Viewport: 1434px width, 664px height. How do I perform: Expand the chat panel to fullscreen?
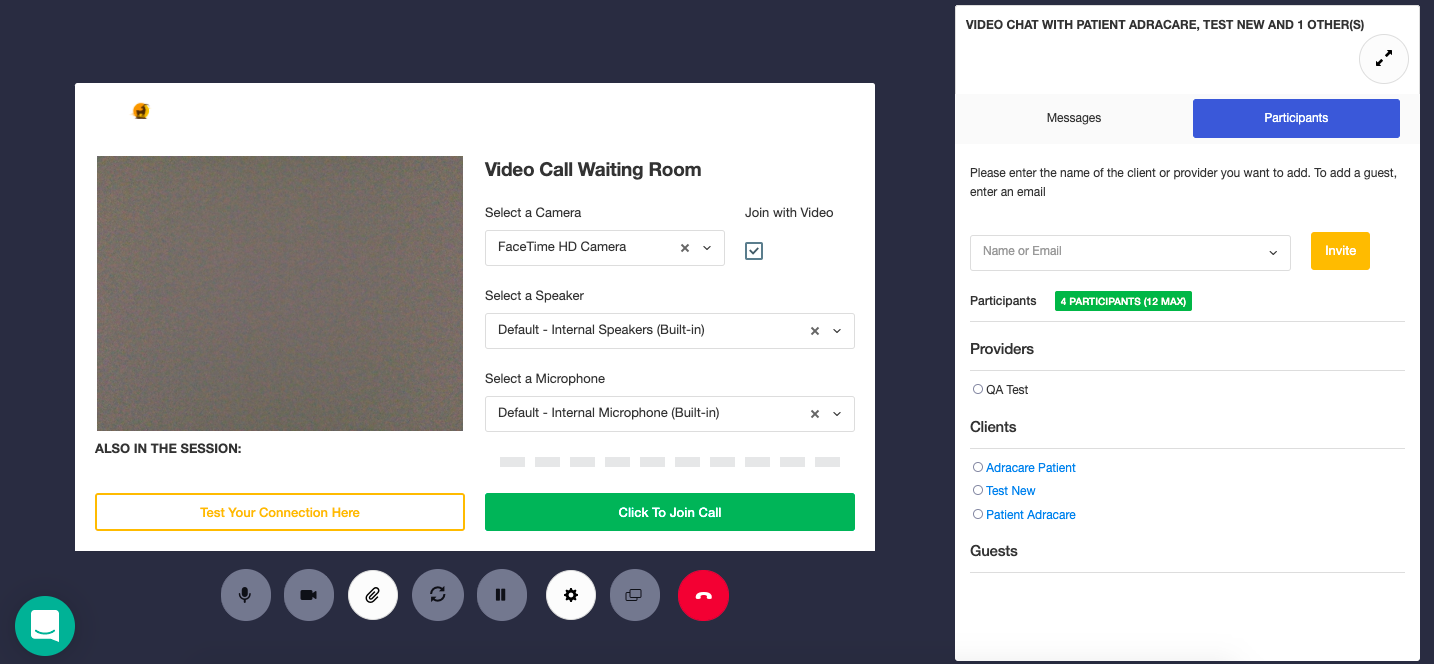(1384, 59)
